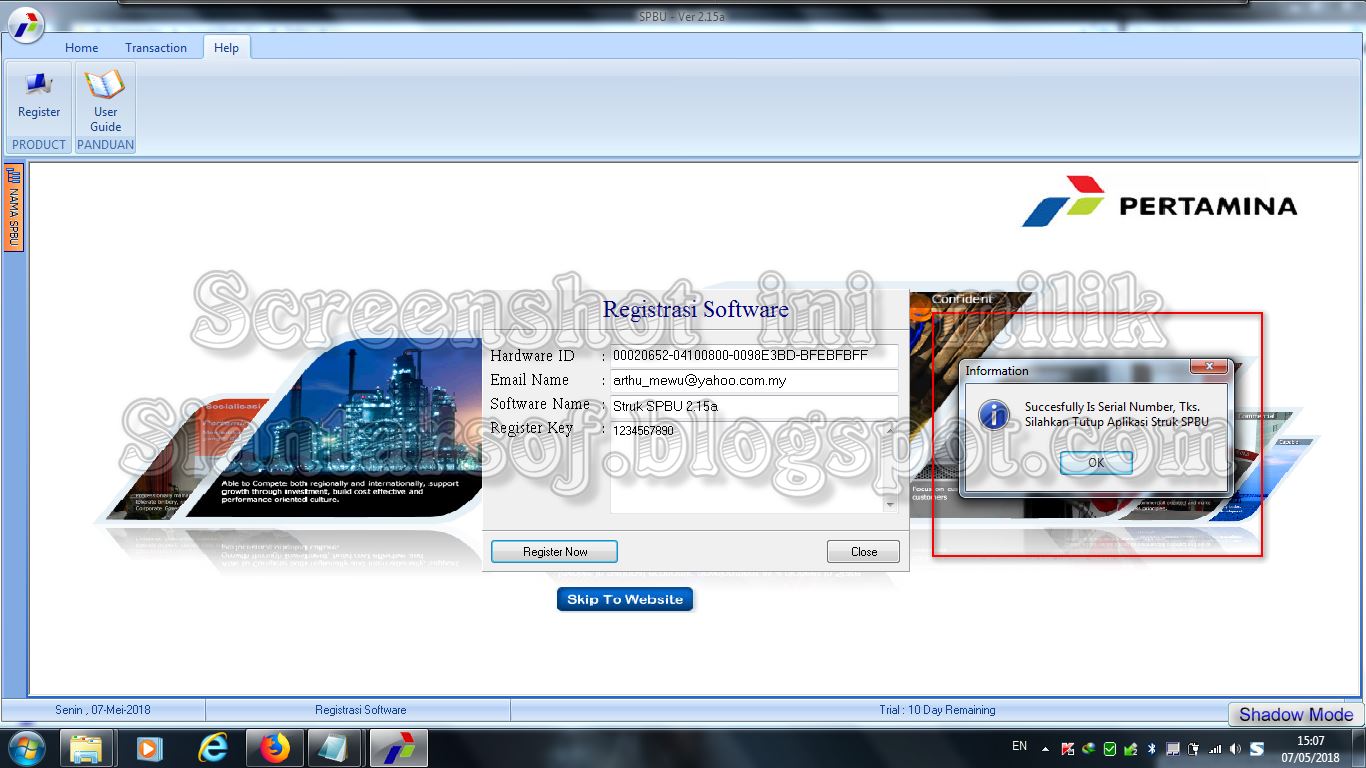This screenshot has height=768, width=1366.
Task: Click the volume speaker tray icon
Action: pyautogui.click(x=1236, y=748)
